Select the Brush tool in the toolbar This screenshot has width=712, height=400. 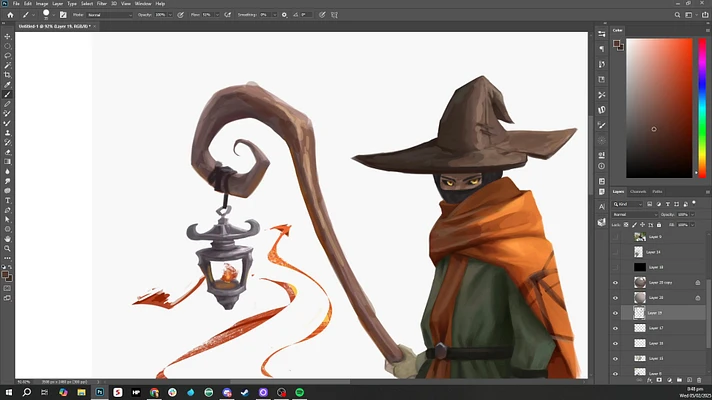(x=7, y=94)
